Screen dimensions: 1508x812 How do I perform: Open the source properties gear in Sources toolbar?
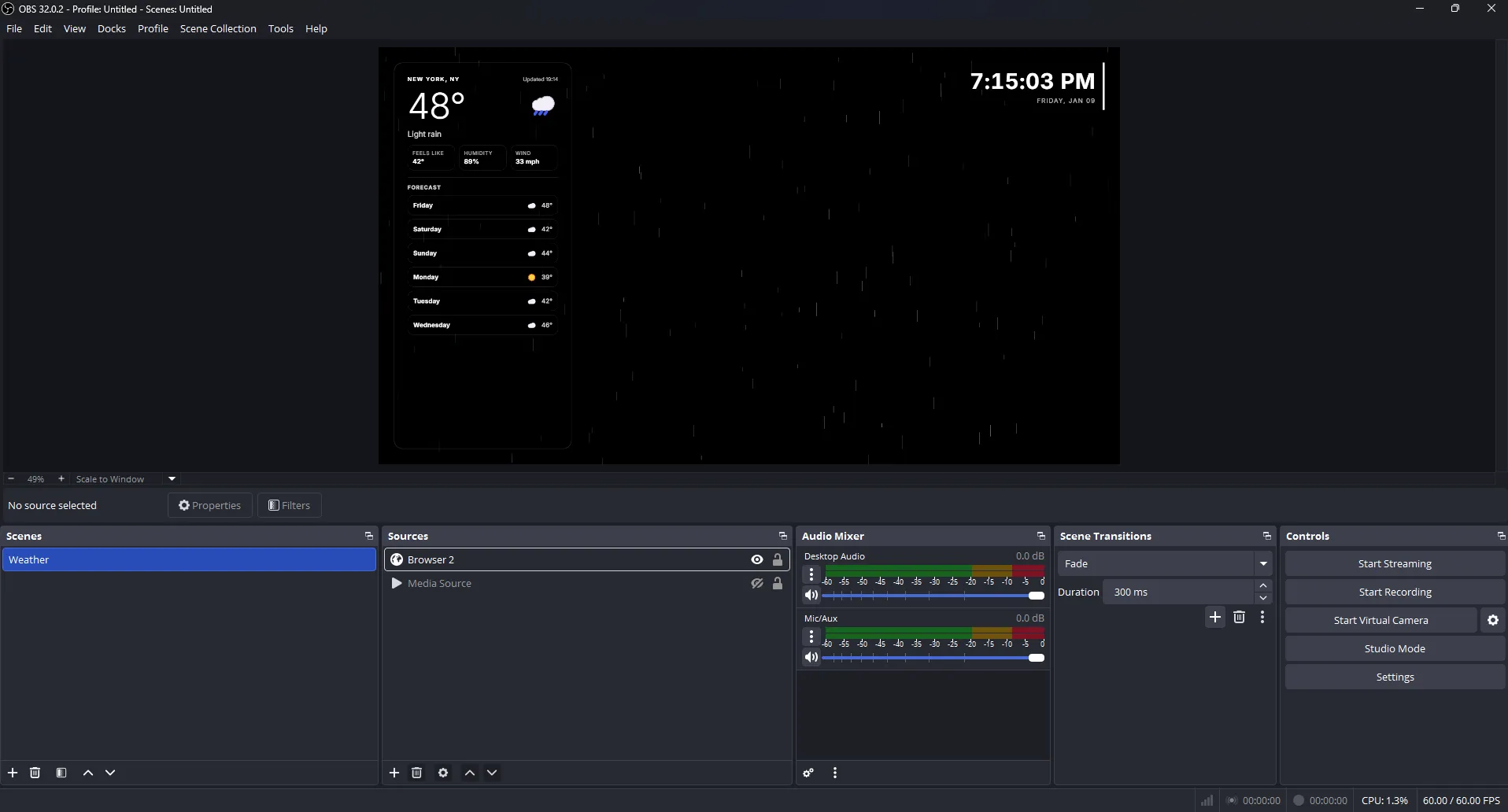point(443,773)
